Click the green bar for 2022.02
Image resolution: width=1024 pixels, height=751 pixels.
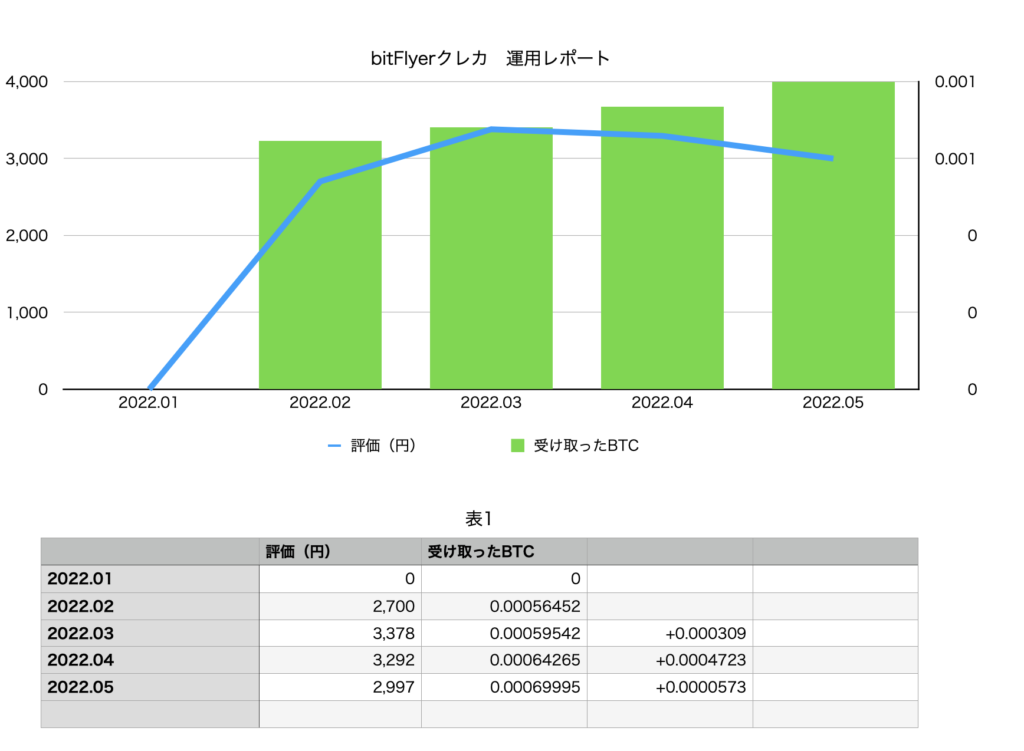(320, 264)
